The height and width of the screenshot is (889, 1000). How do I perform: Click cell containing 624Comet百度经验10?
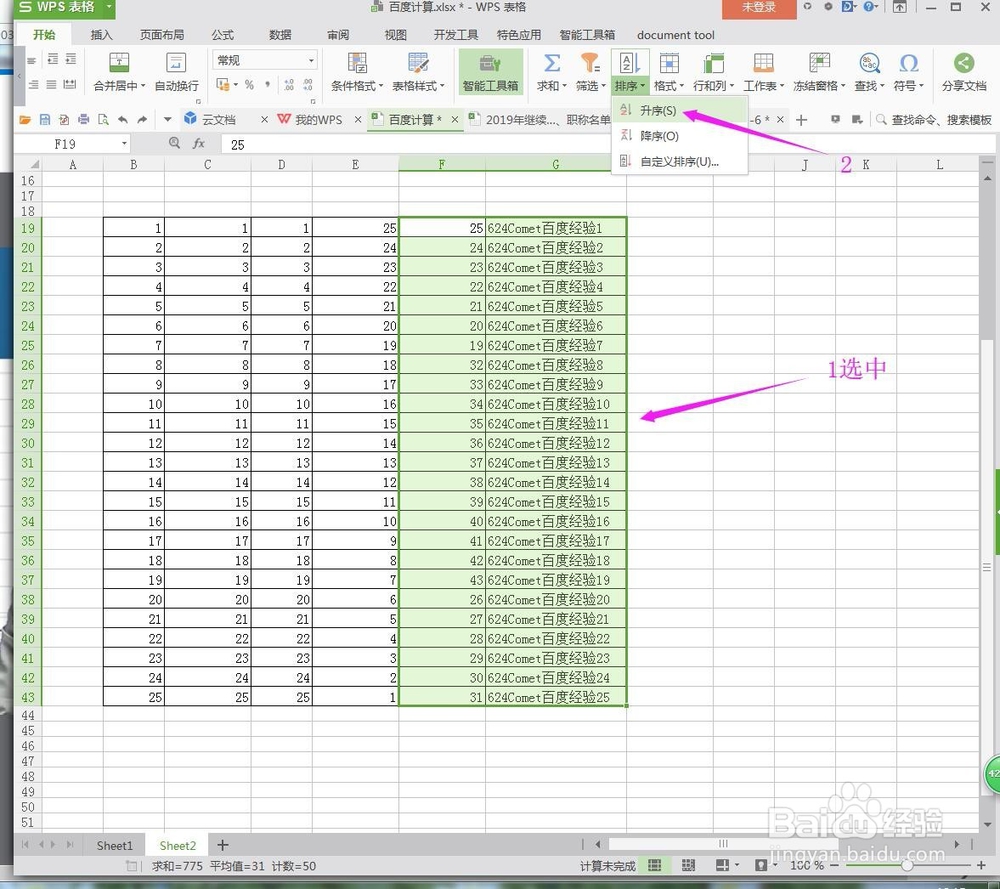click(x=555, y=404)
